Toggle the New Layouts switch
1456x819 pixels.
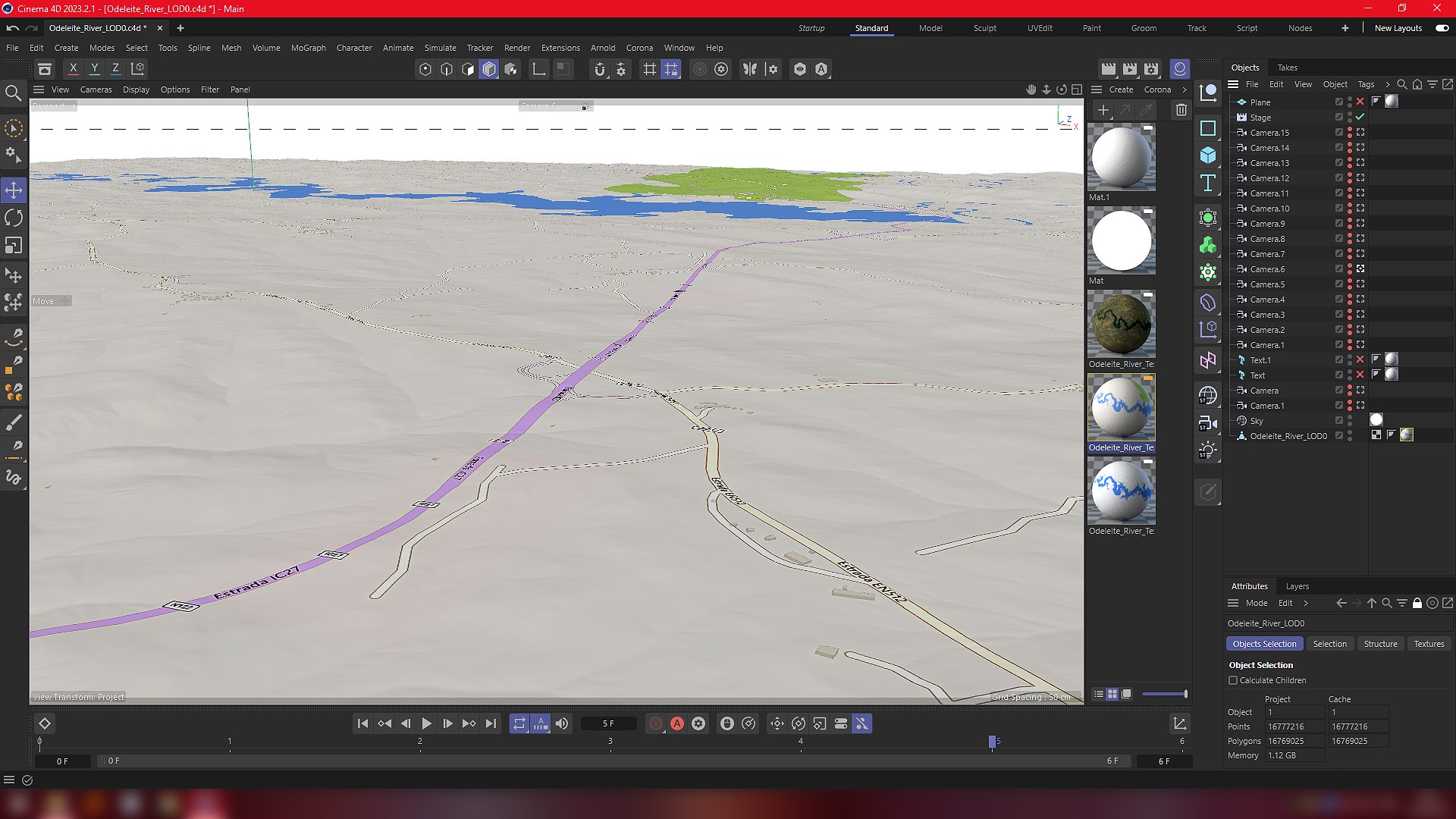coord(1442,28)
